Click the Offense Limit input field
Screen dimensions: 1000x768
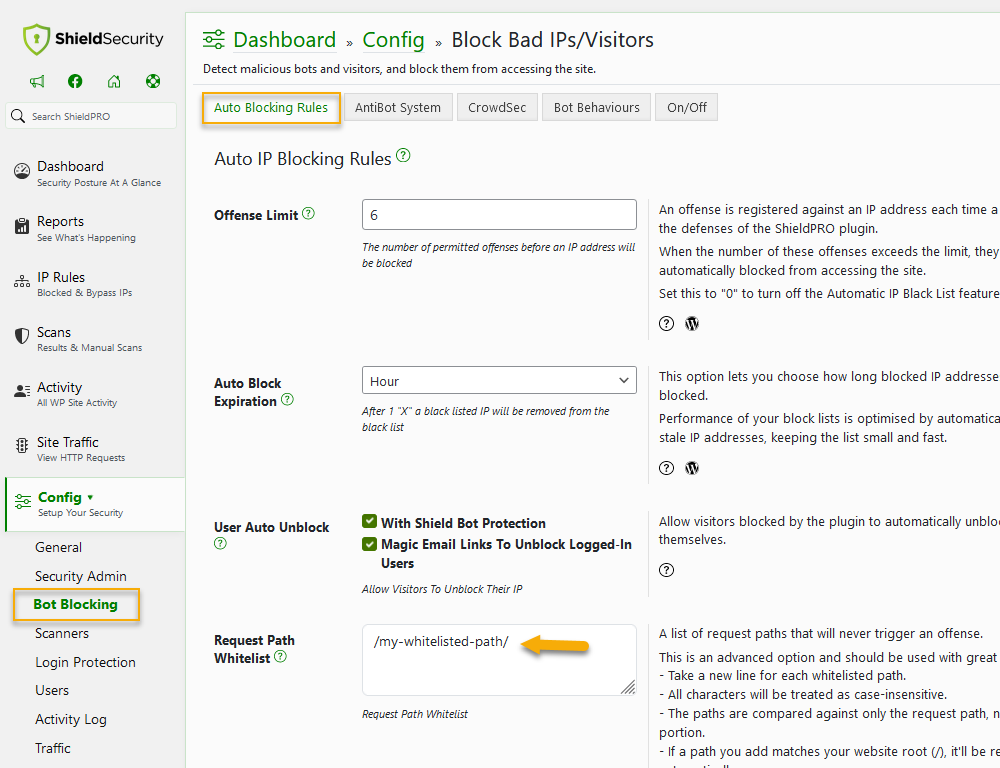pos(499,214)
